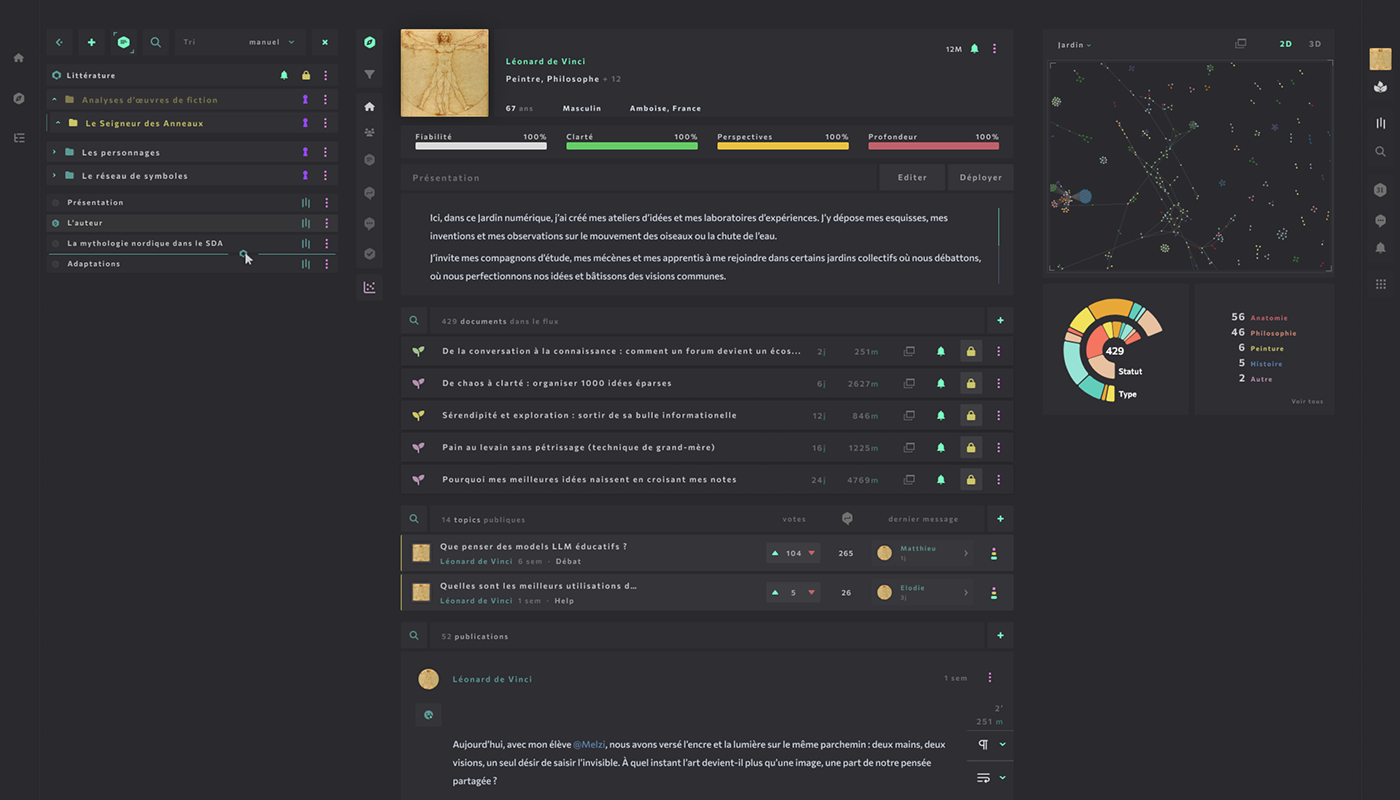The height and width of the screenshot is (800, 1400).
Task: Open the apps grid icon in right sidebar
Action: click(1380, 284)
